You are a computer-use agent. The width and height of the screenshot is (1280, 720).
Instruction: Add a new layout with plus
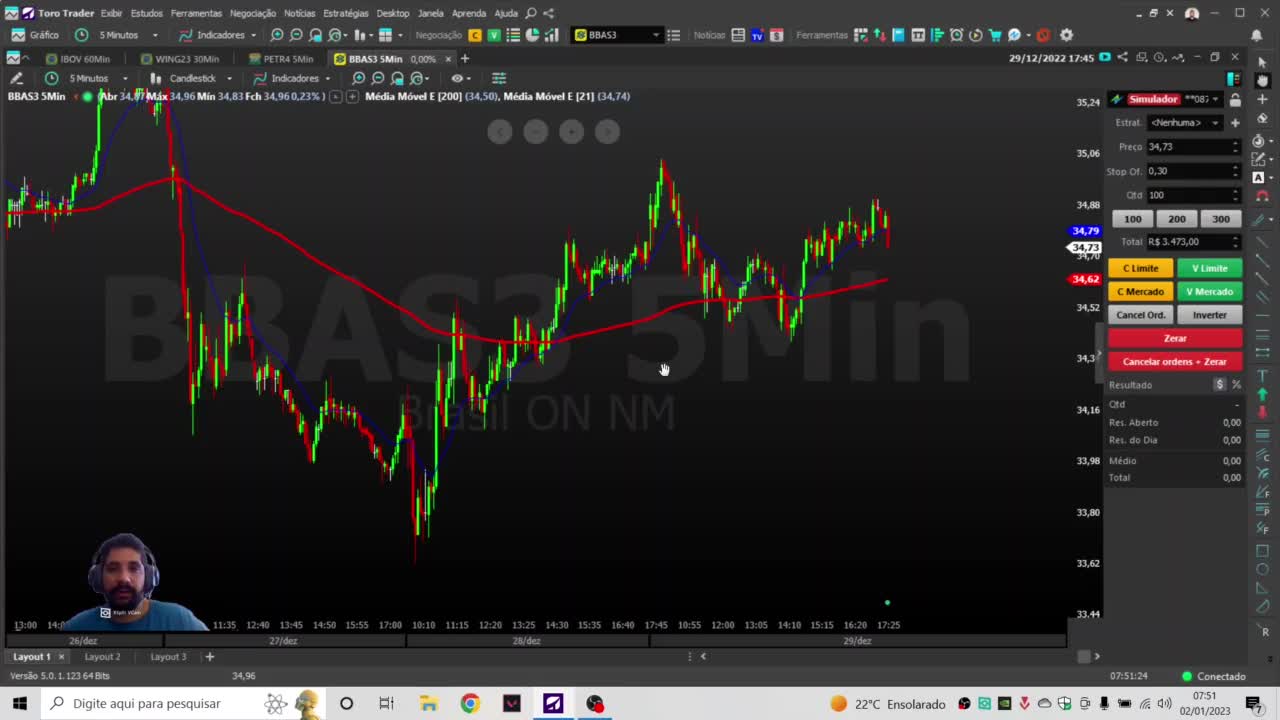(x=209, y=657)
